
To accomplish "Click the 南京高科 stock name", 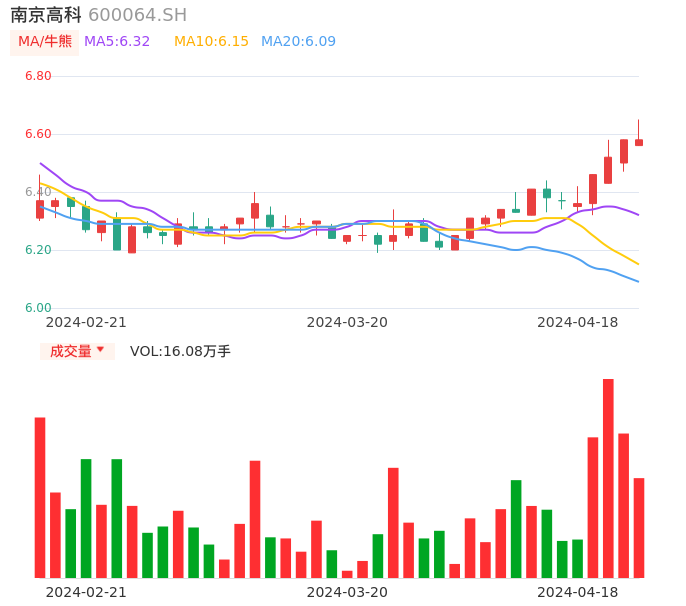I will click(46, 15).
